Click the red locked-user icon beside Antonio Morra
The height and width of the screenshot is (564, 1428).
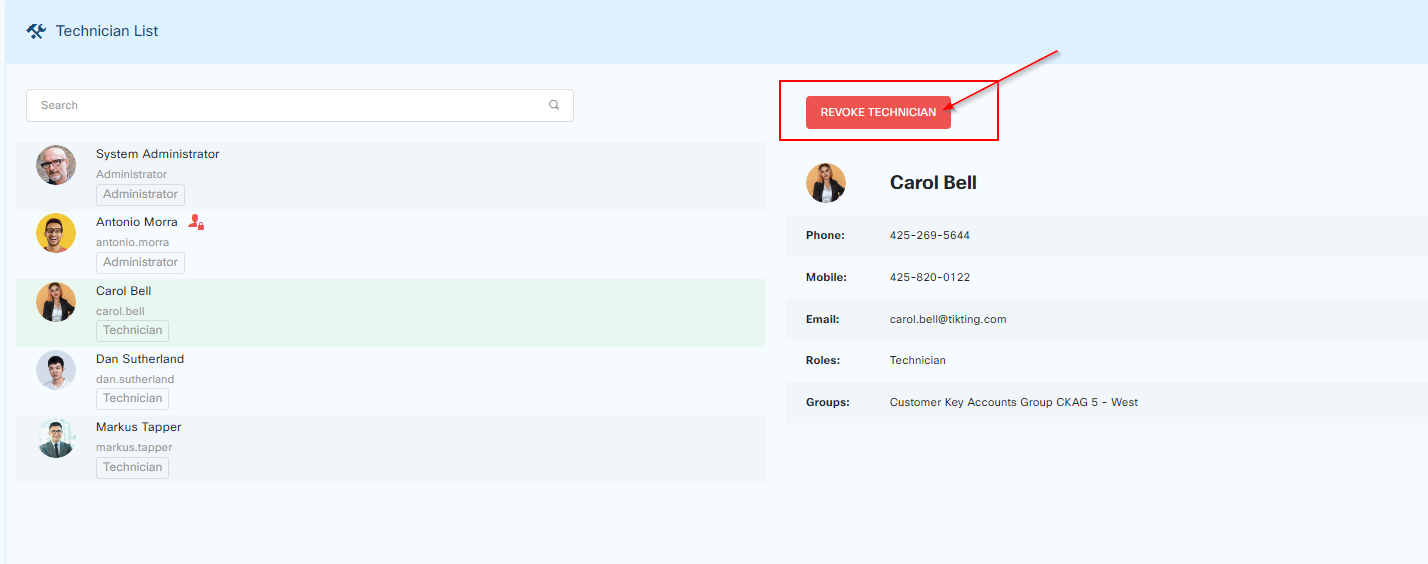tap(196, 222)
